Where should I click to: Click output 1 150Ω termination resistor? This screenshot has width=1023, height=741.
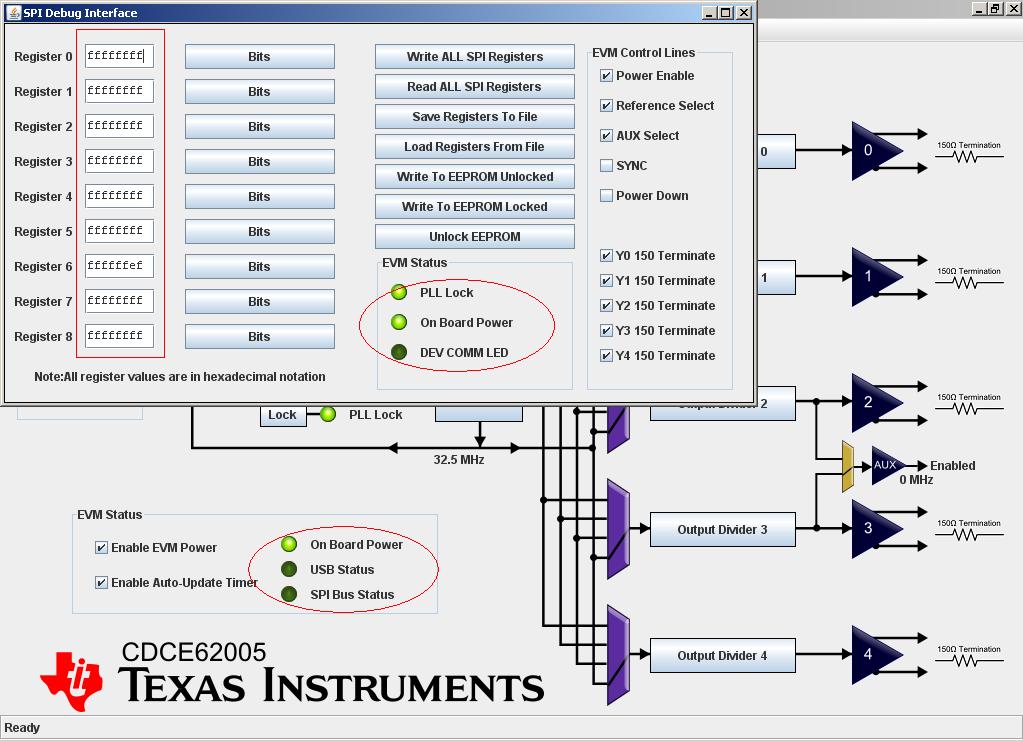pyautogui.click(x=969, y=282)
